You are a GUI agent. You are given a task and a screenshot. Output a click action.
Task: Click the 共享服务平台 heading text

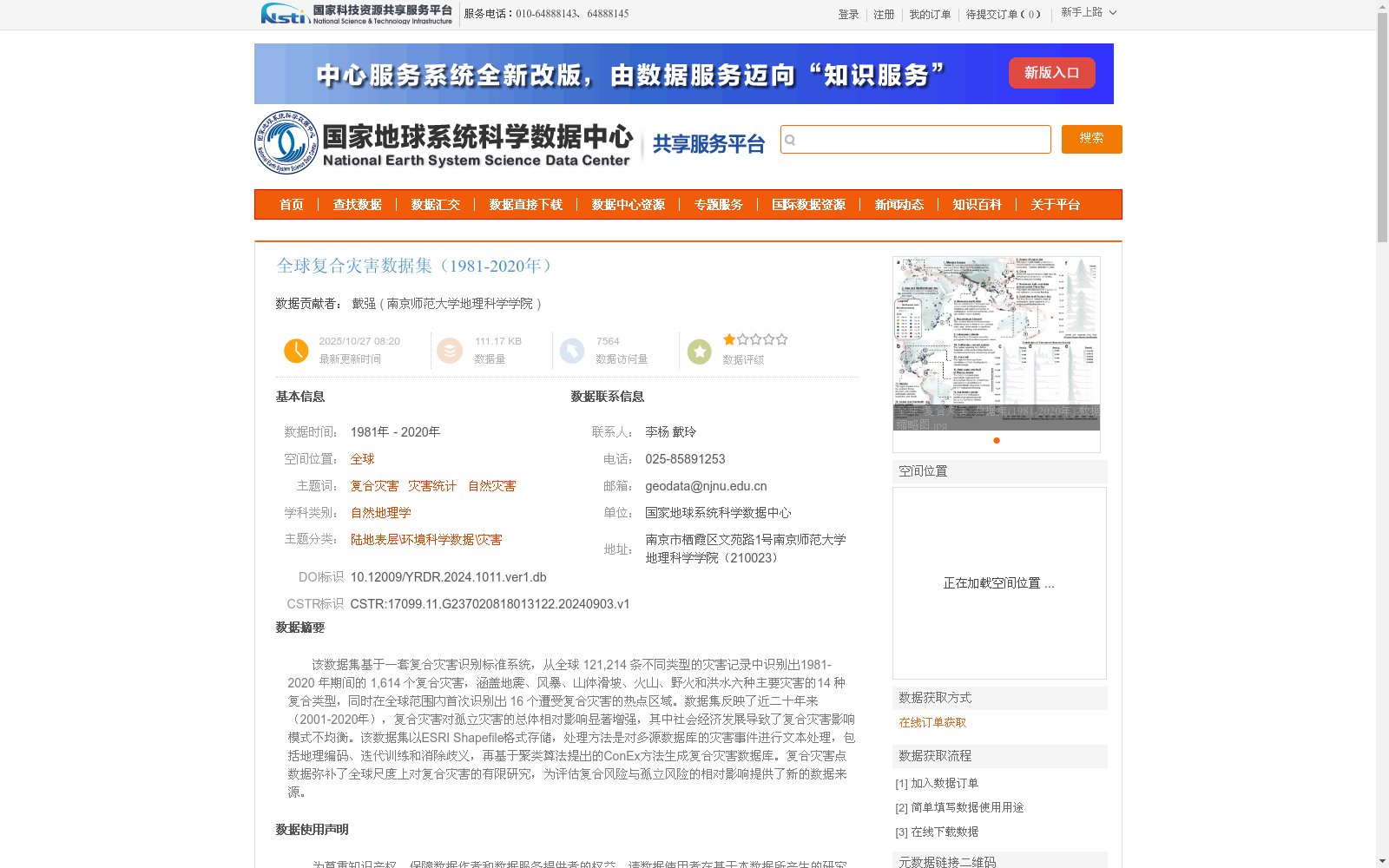pyautogui.click(x=708, y=144)
